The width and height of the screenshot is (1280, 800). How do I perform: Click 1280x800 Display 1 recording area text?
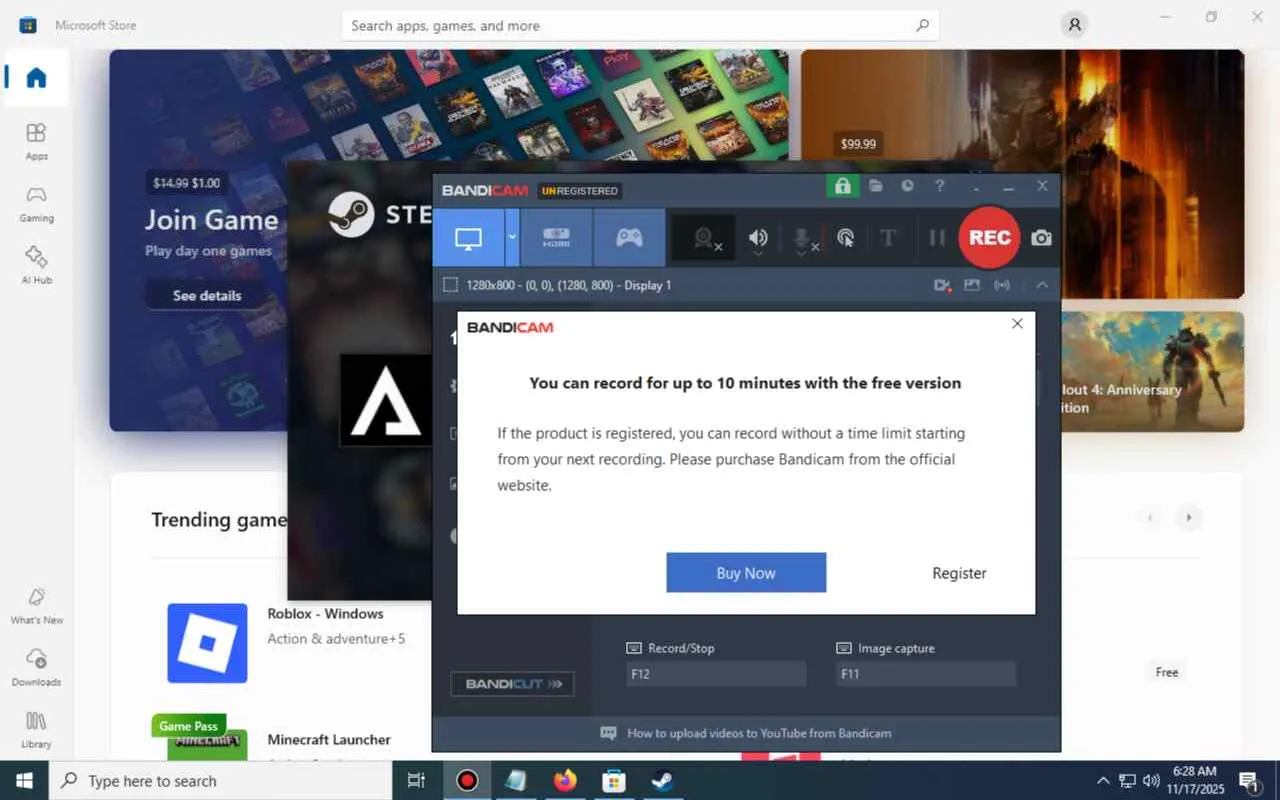[x=569, y=285]
